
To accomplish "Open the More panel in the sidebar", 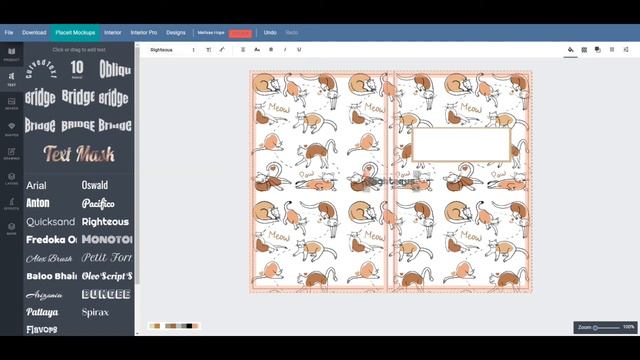I will click(x=11, y=229).
